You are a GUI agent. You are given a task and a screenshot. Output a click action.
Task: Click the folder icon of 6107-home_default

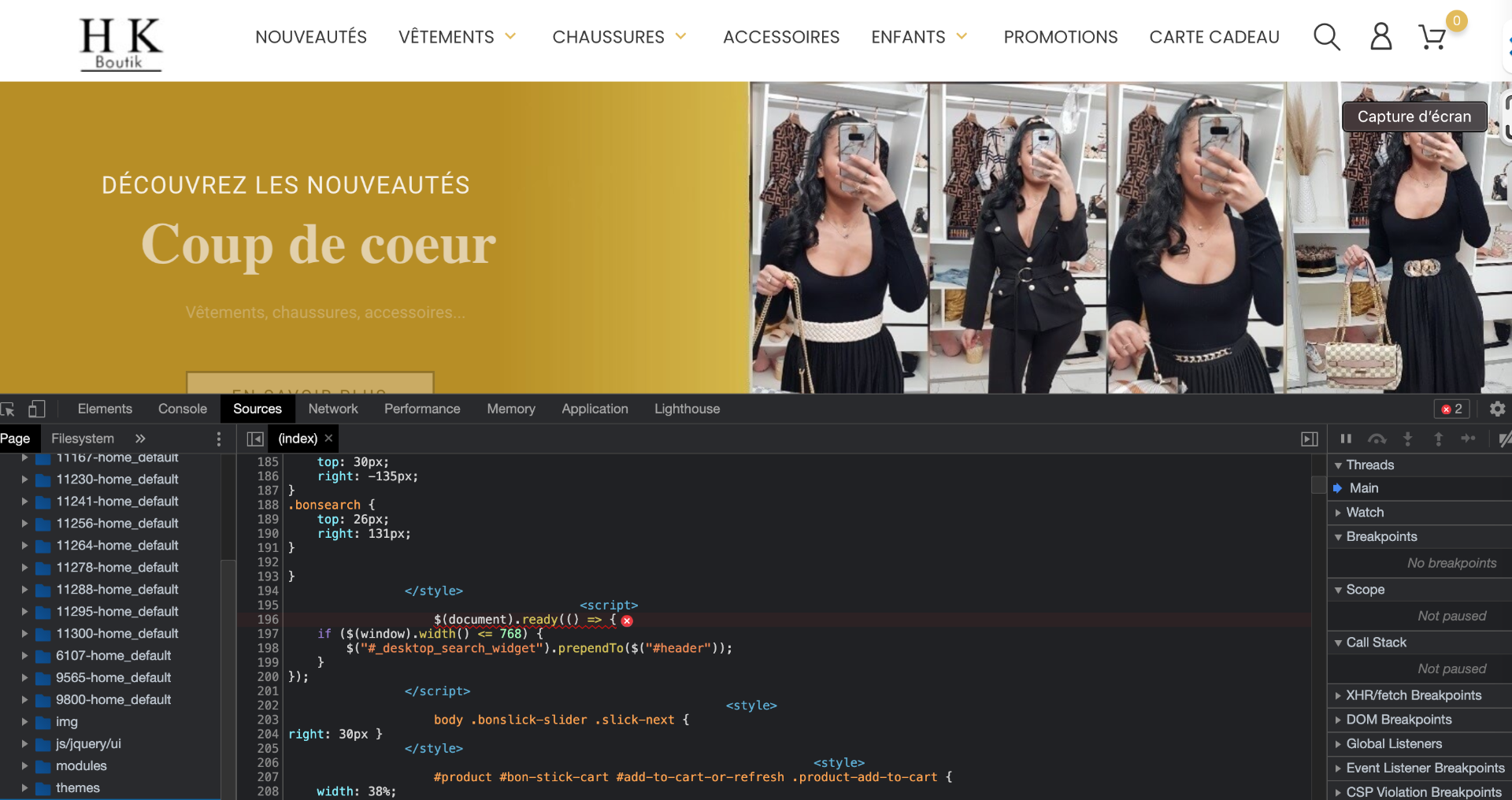click(x=43, y=656)
